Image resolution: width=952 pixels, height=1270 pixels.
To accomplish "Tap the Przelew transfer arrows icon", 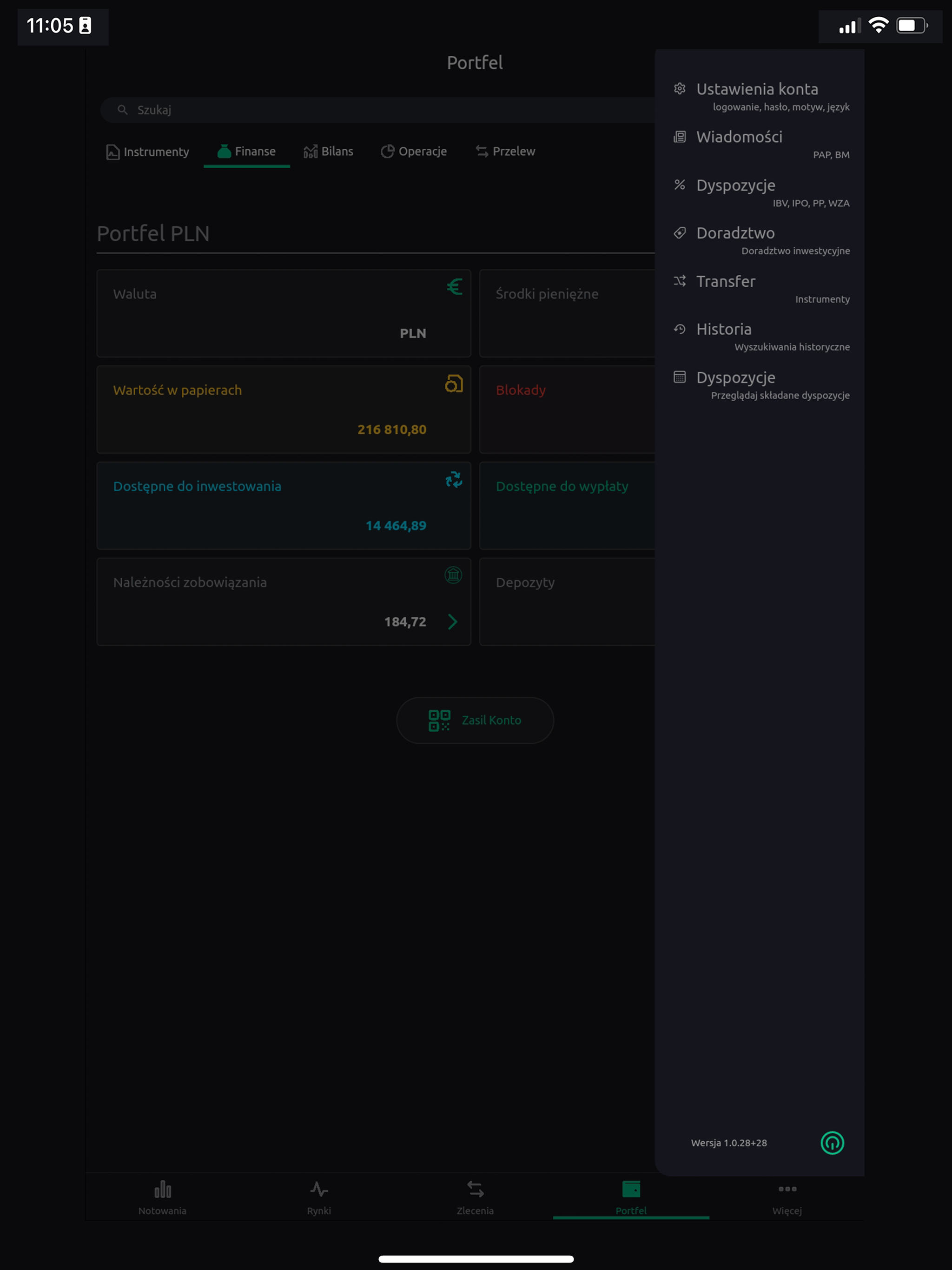I will tap(482, 151).
